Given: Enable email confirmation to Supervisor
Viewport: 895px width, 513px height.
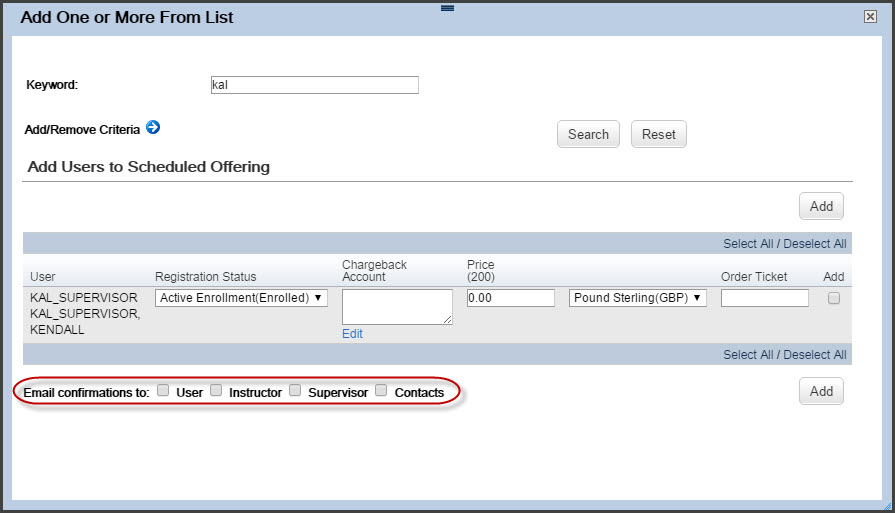Looking at the screenshot, I should (x=295, y=390).
